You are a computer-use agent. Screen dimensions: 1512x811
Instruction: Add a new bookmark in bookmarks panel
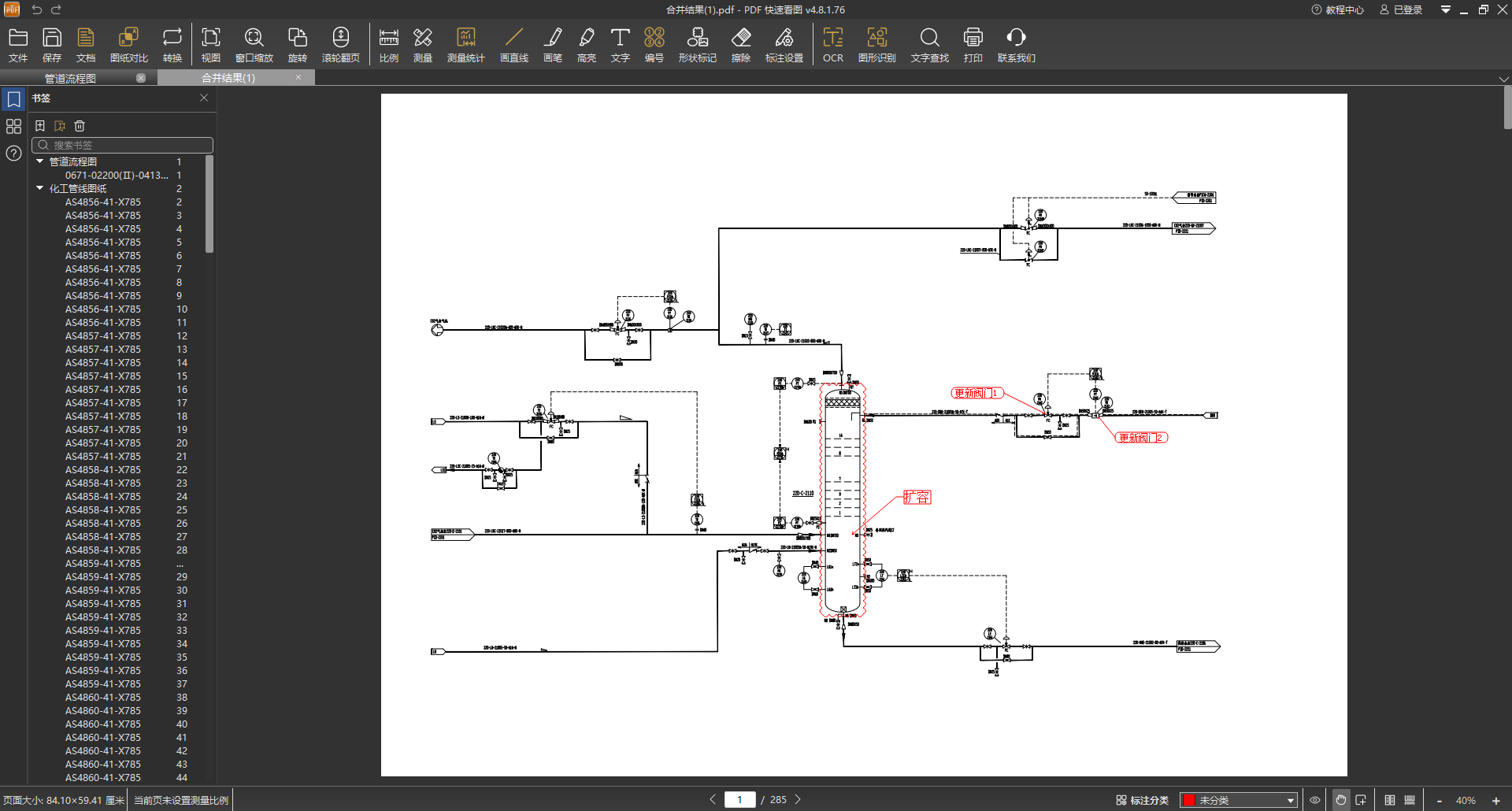[40, 126]
